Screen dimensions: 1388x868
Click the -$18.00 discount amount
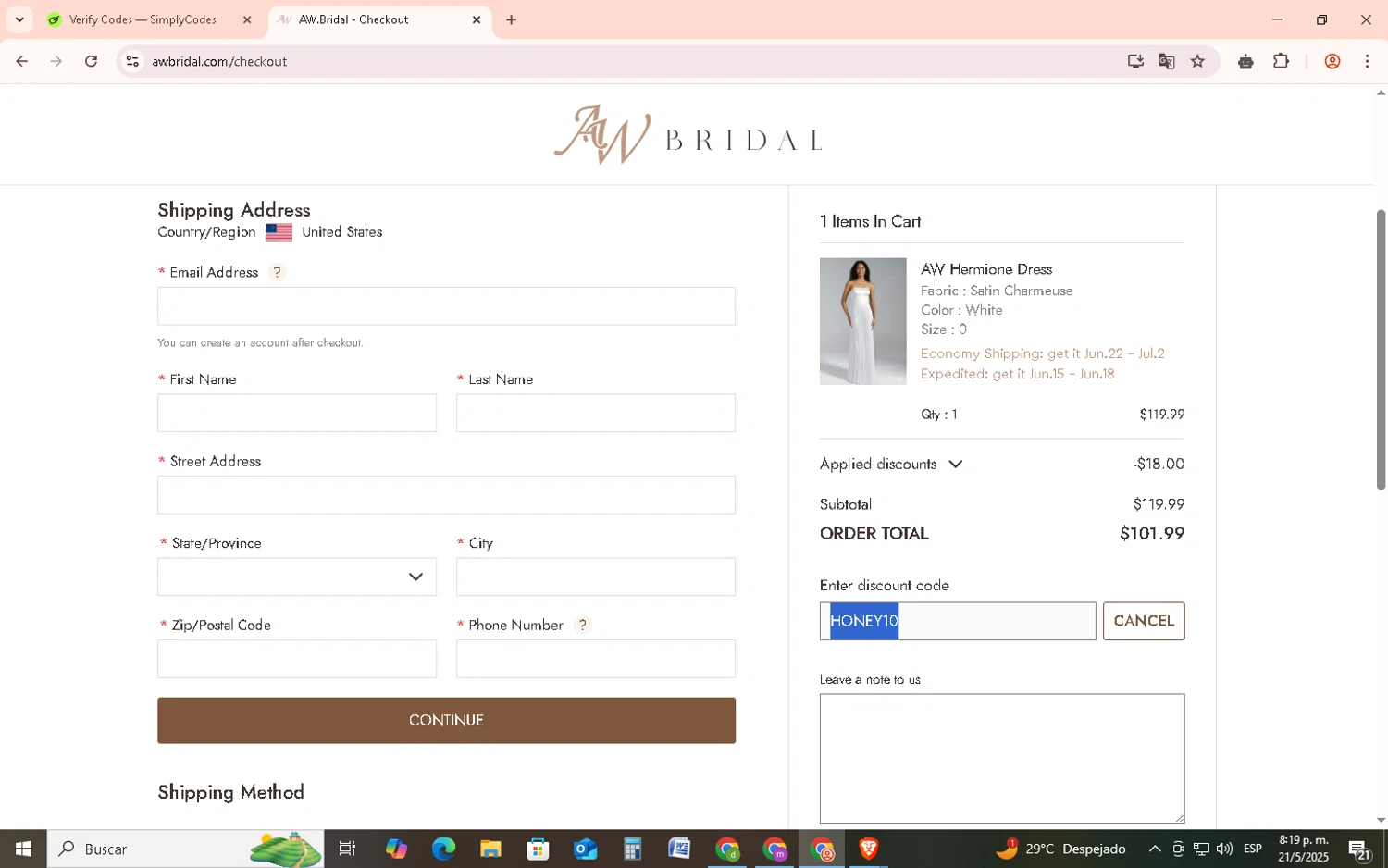coord(1159,465)
